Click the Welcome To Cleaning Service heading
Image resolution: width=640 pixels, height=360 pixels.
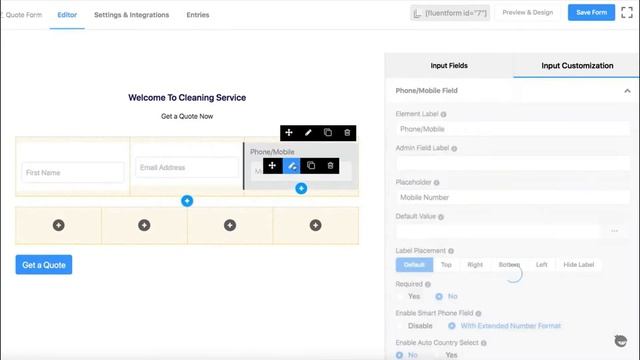click(187, 98)
